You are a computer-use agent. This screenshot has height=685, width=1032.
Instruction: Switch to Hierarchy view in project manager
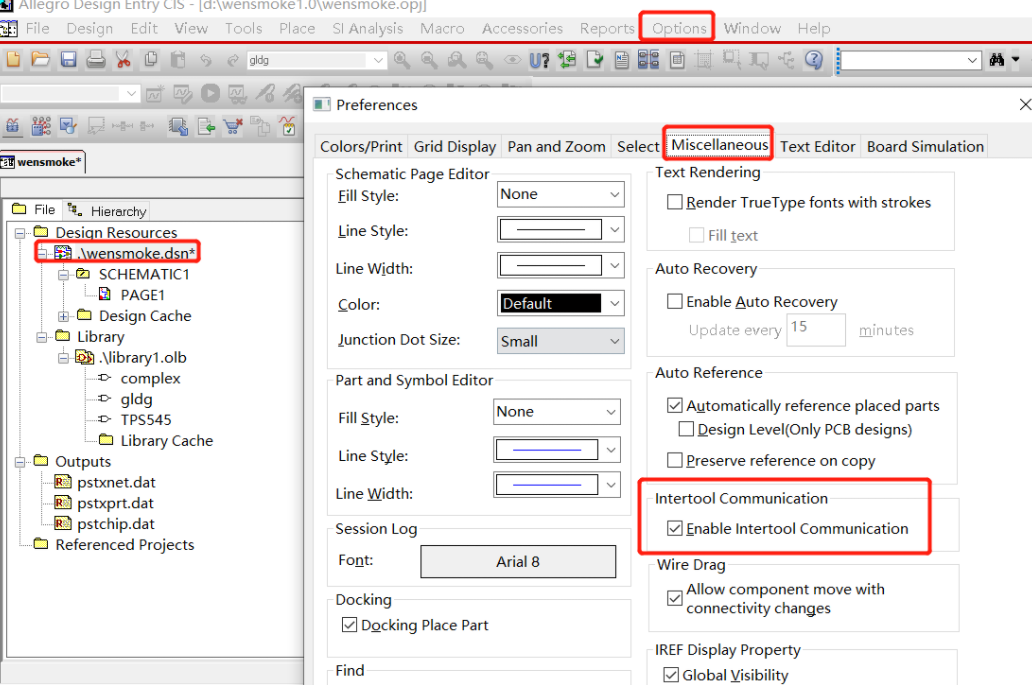107,211
